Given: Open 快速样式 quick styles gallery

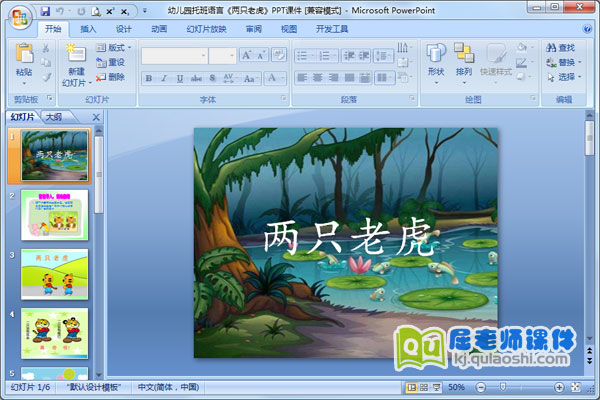Looking at the screenshot, I should pos(496,64).
